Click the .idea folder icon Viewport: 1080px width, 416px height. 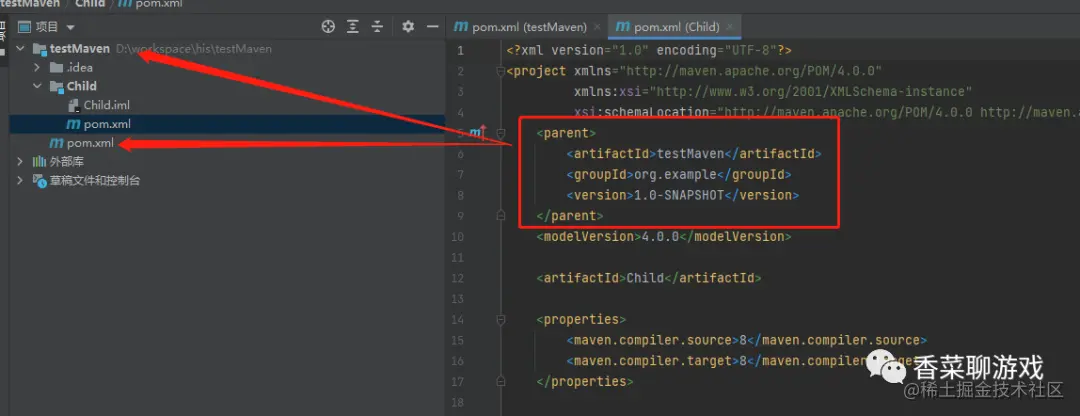[x=56, y=67]
